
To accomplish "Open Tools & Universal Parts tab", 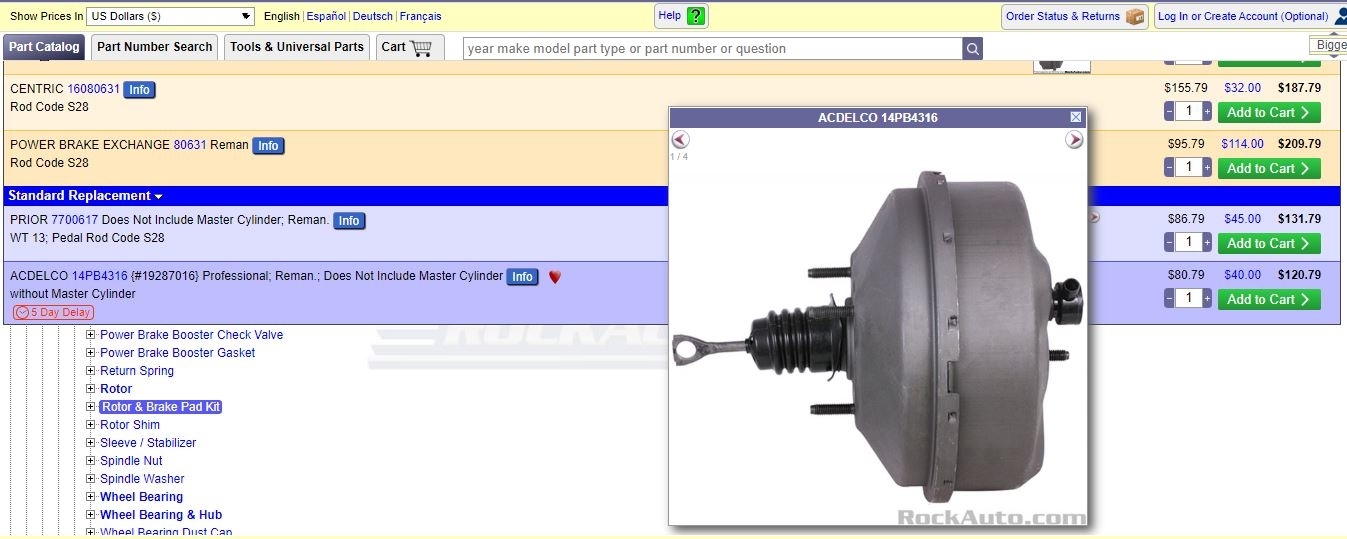I will pyautogui.click(x=297, y=47).
